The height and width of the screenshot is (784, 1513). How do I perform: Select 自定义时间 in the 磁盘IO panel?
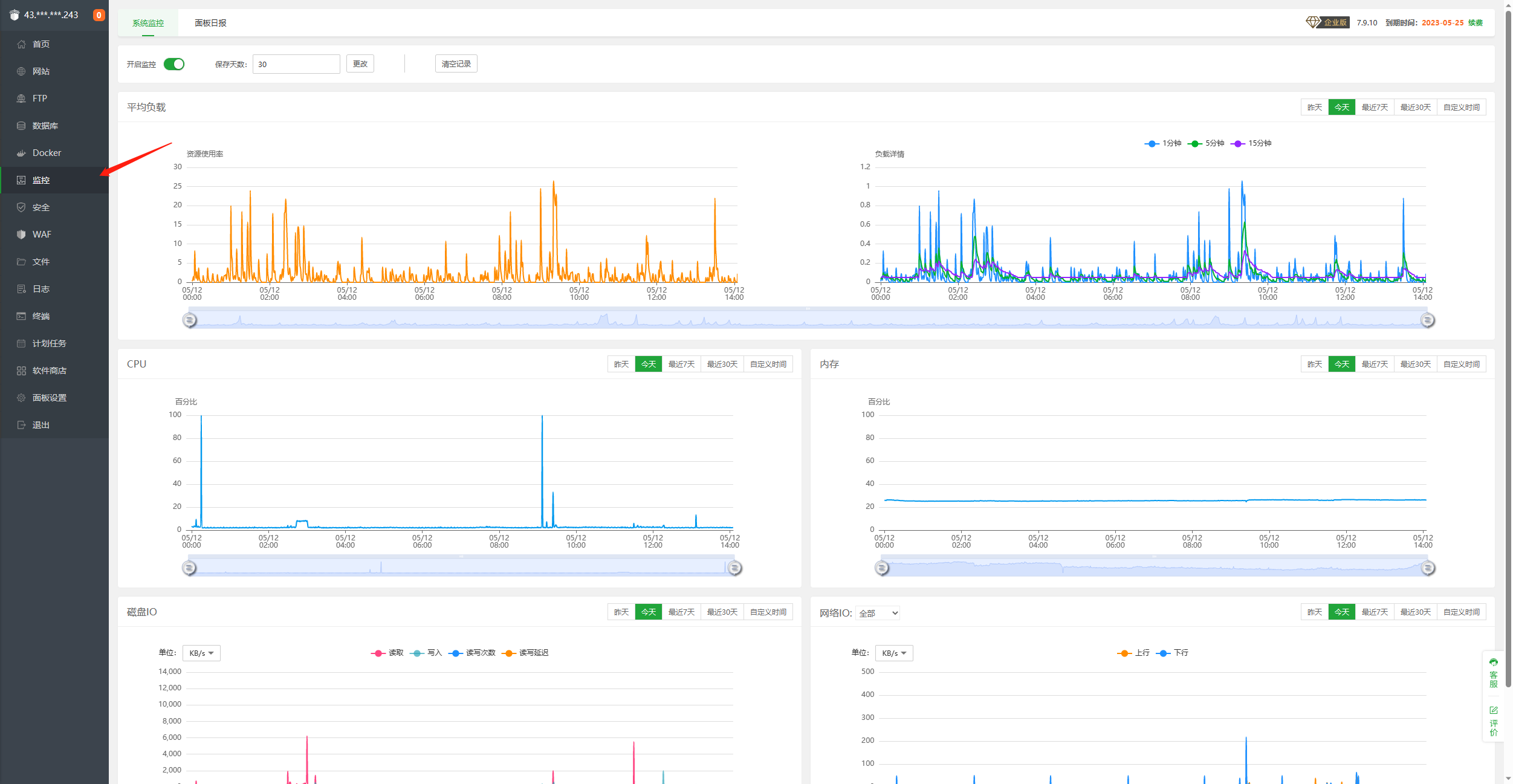click(768, 612)
